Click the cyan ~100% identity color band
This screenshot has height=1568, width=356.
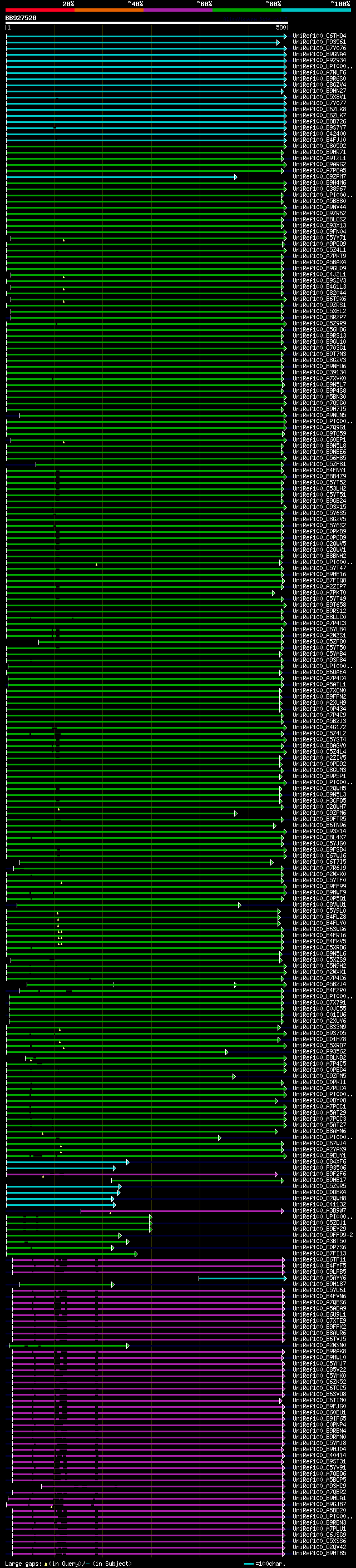click(x=317, y=10)
